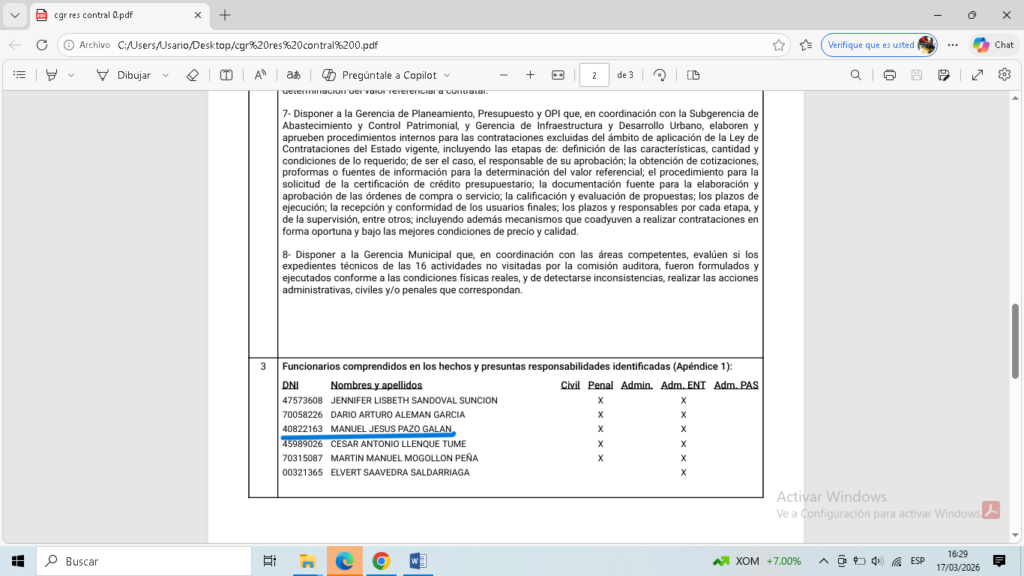The width and height of the screenshot is (1024, 576).
Task: Expand the highlighter color options dropdown
Action: tap(71, 75)
